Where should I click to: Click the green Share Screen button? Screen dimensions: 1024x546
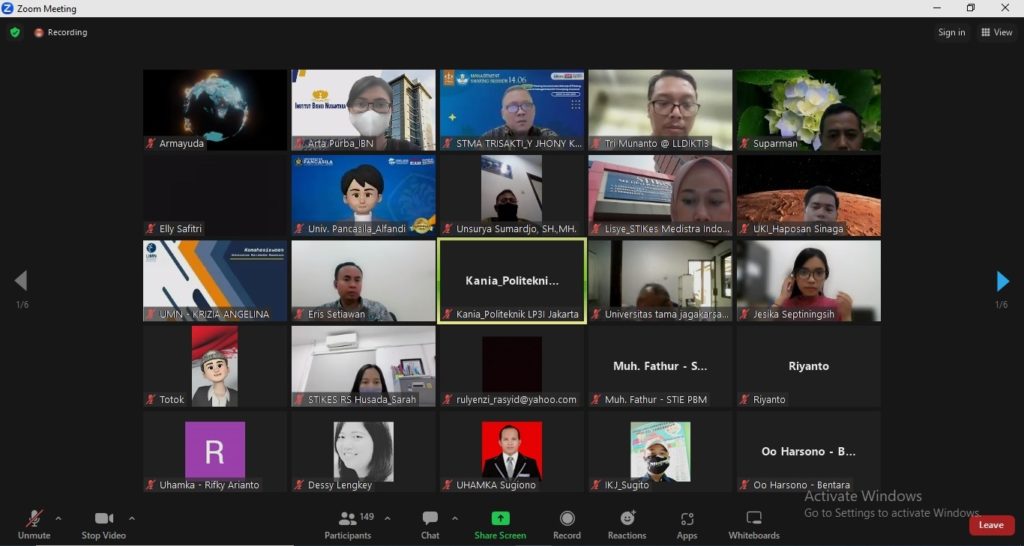(500, 525)
